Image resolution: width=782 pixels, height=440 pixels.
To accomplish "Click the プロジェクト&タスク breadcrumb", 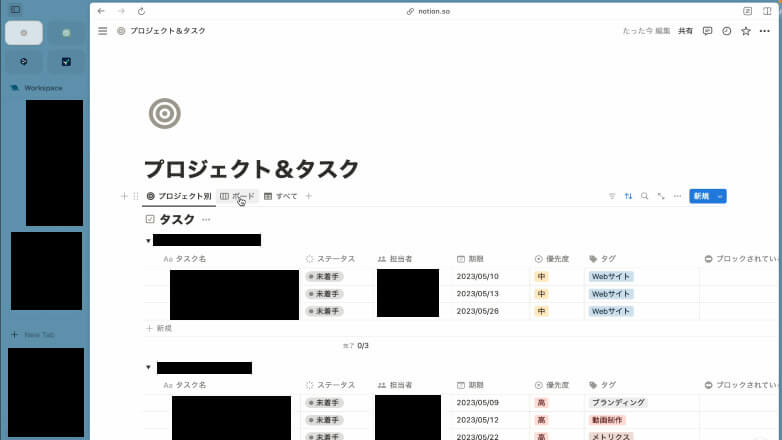I will [x=161, y=31].
